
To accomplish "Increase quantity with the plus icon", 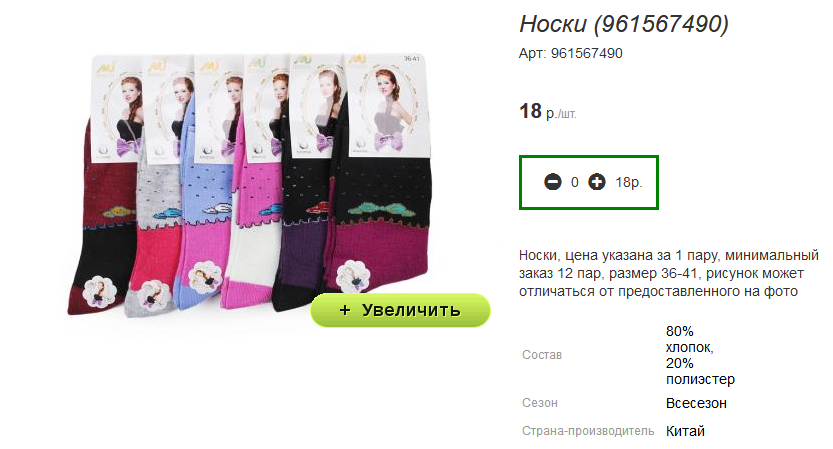I will click(x=597, y=182).
